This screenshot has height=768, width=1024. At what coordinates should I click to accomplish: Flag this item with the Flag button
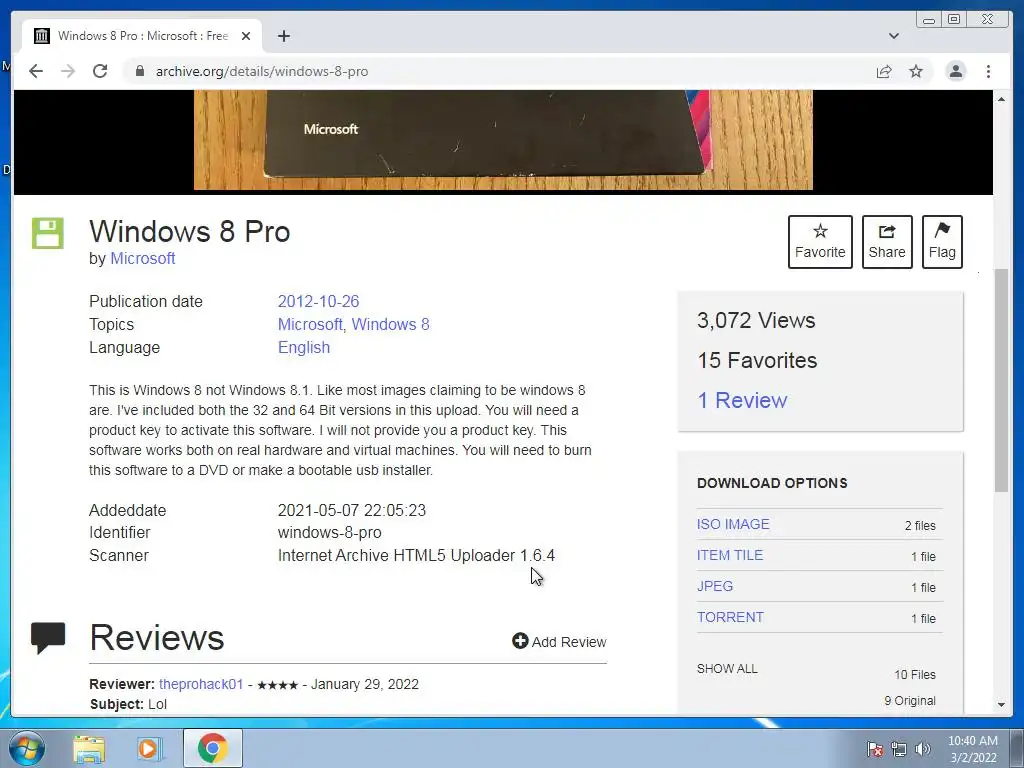pos(942,242)
